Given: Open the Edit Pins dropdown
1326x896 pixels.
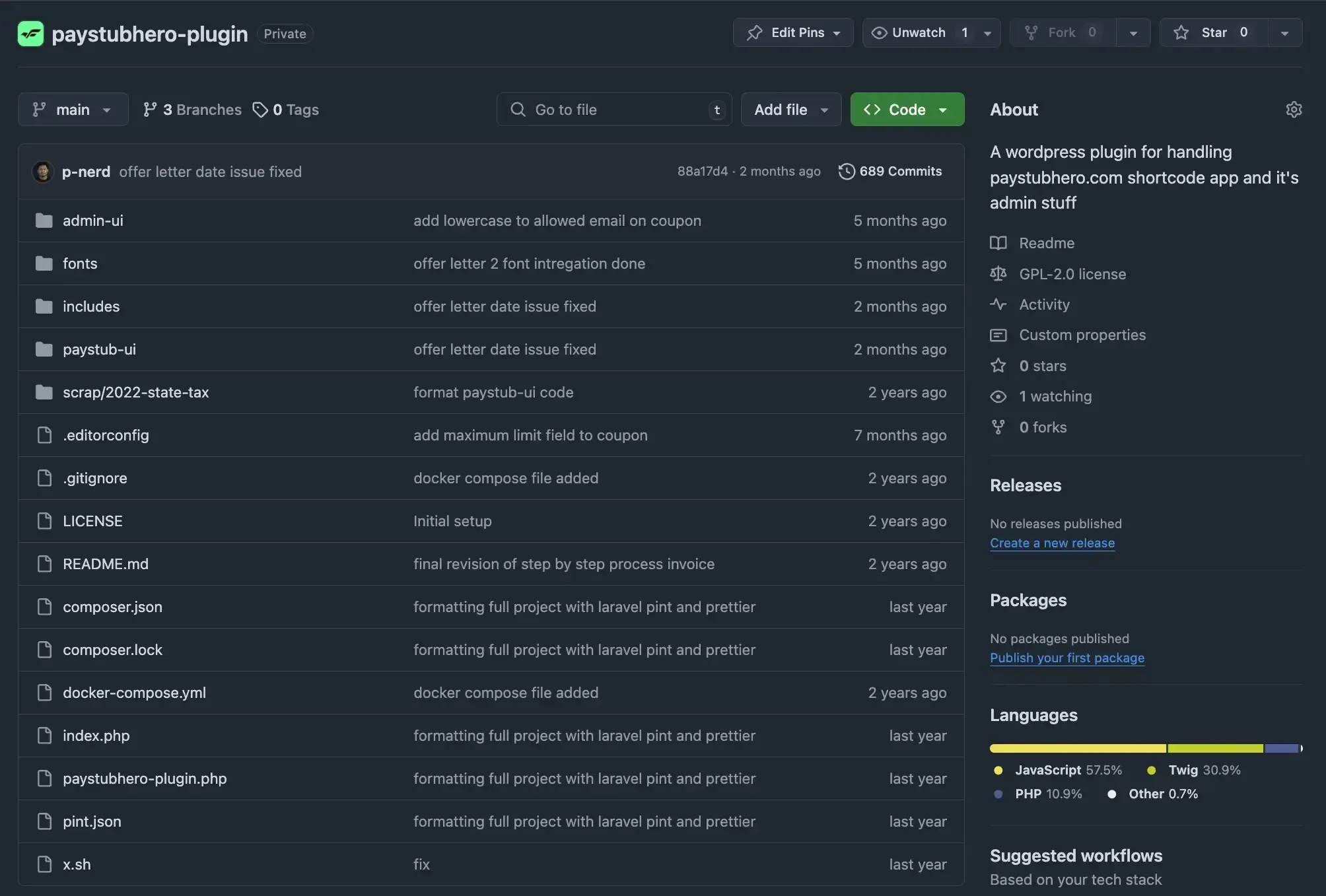Looking at the screenshot, I should 793,32.
